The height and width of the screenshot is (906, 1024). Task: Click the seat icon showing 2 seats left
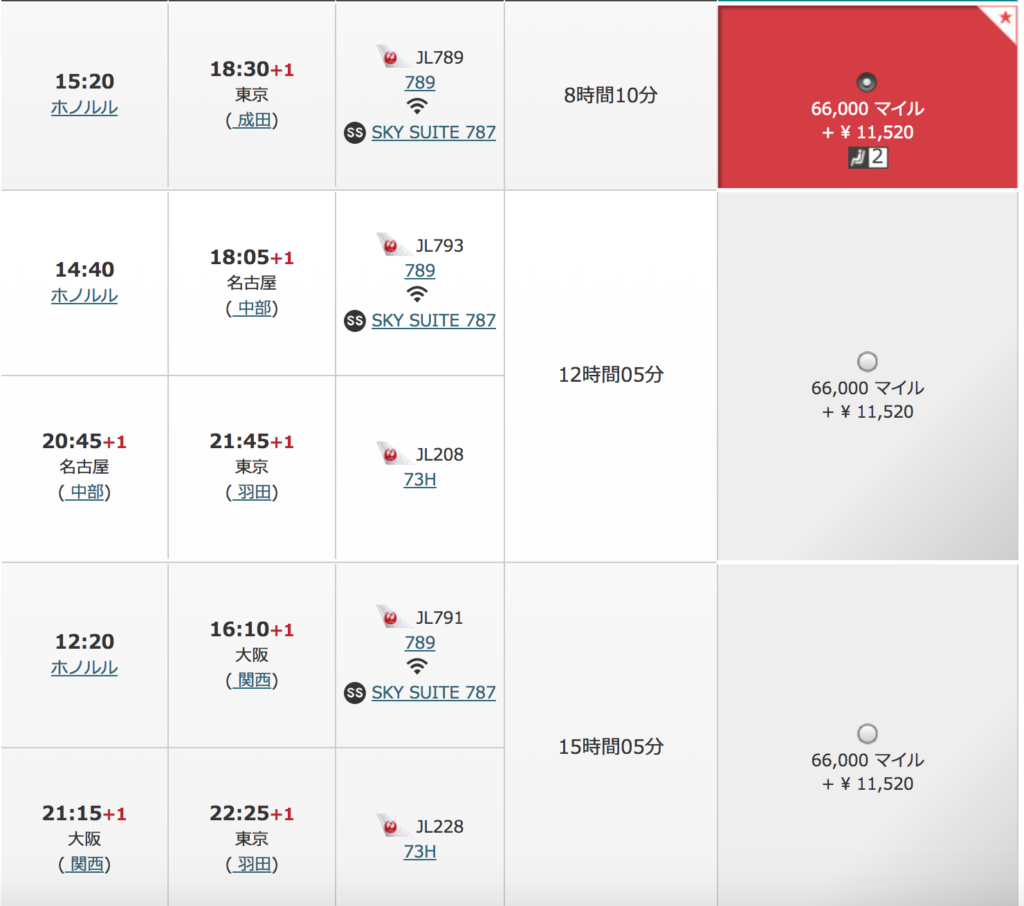(868, 157)
